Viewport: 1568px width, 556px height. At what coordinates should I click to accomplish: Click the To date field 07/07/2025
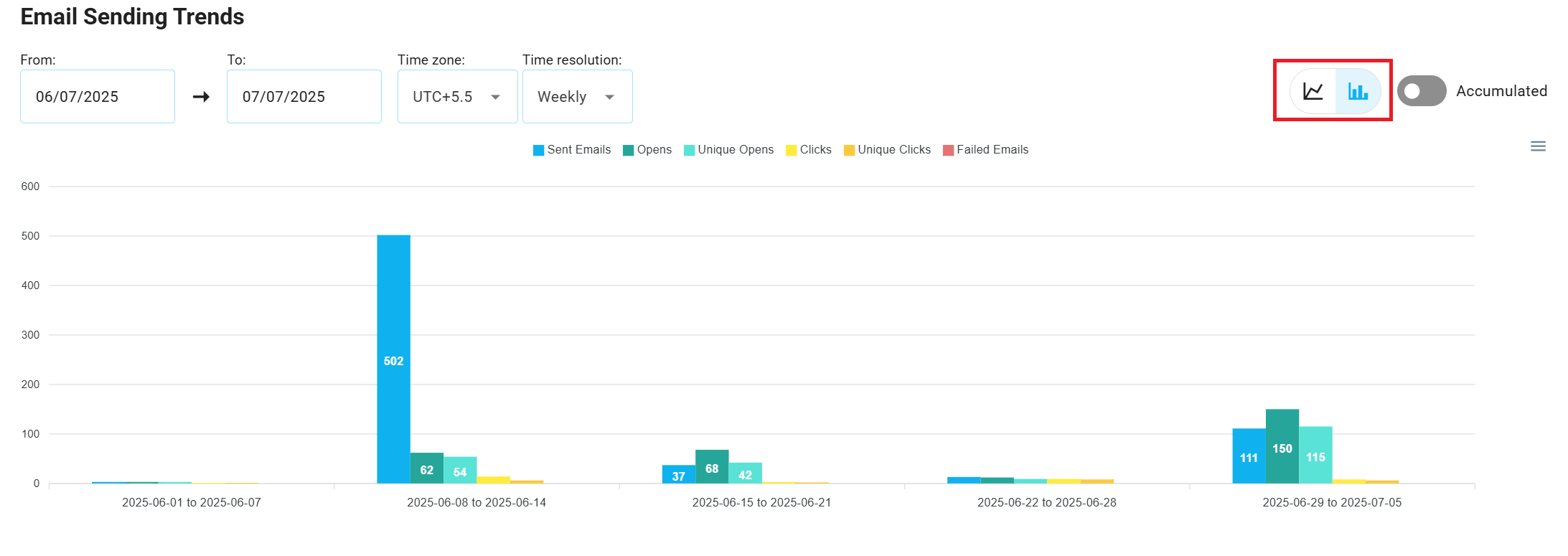coord(304,97)
